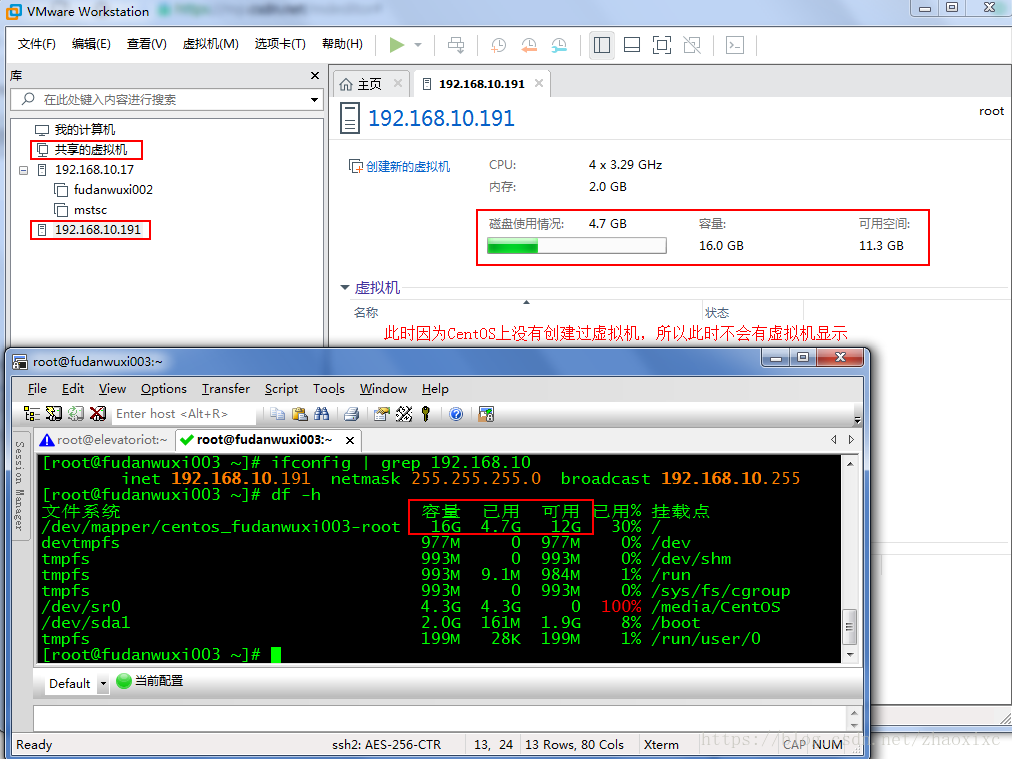Sort by the 状态 column header

(717, 312)
